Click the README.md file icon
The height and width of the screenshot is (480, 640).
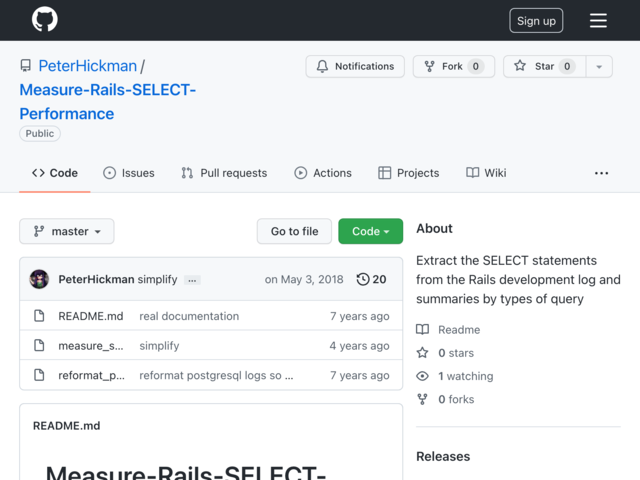[x=39, y=316]
